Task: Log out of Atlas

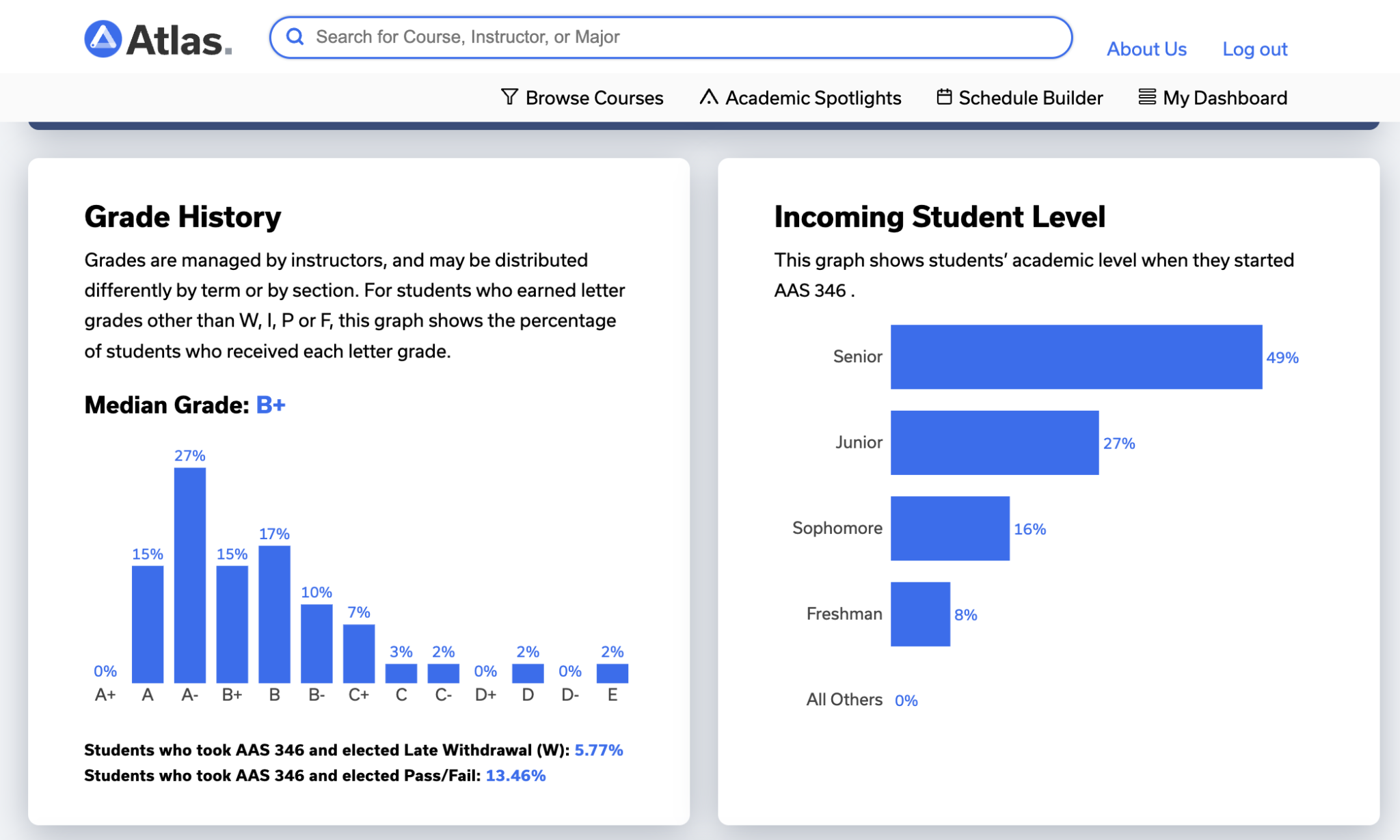Action: 1254,49
